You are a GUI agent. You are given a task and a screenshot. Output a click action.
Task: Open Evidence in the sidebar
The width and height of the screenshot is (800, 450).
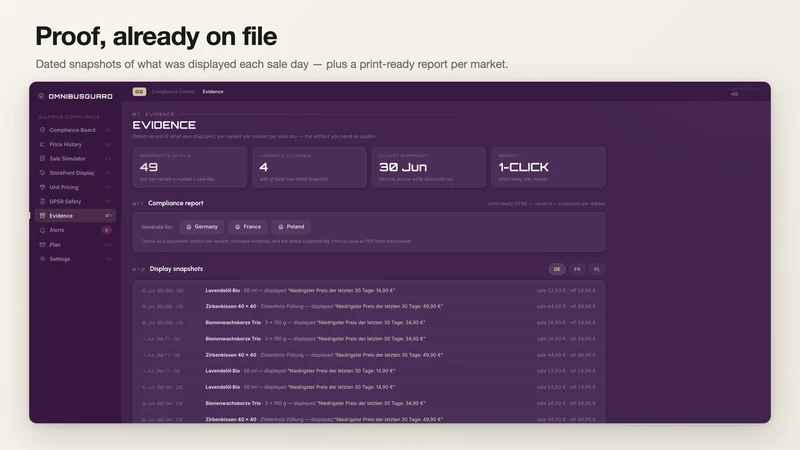click(x=76, y=216)
